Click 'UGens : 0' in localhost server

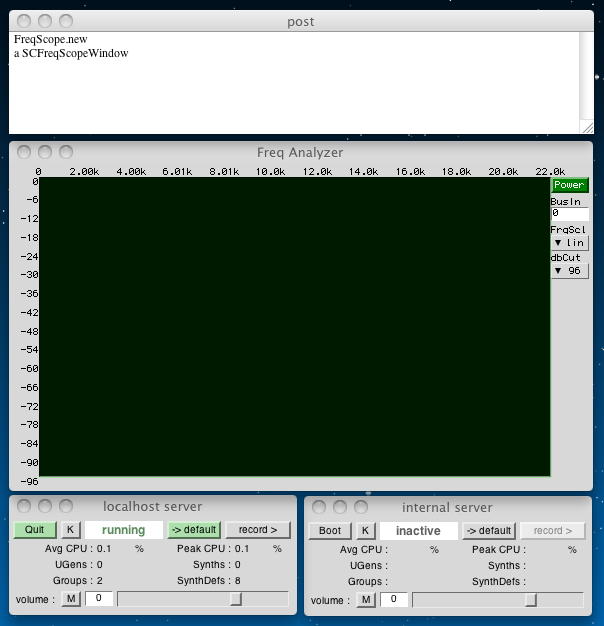click(x=79, y=565)
